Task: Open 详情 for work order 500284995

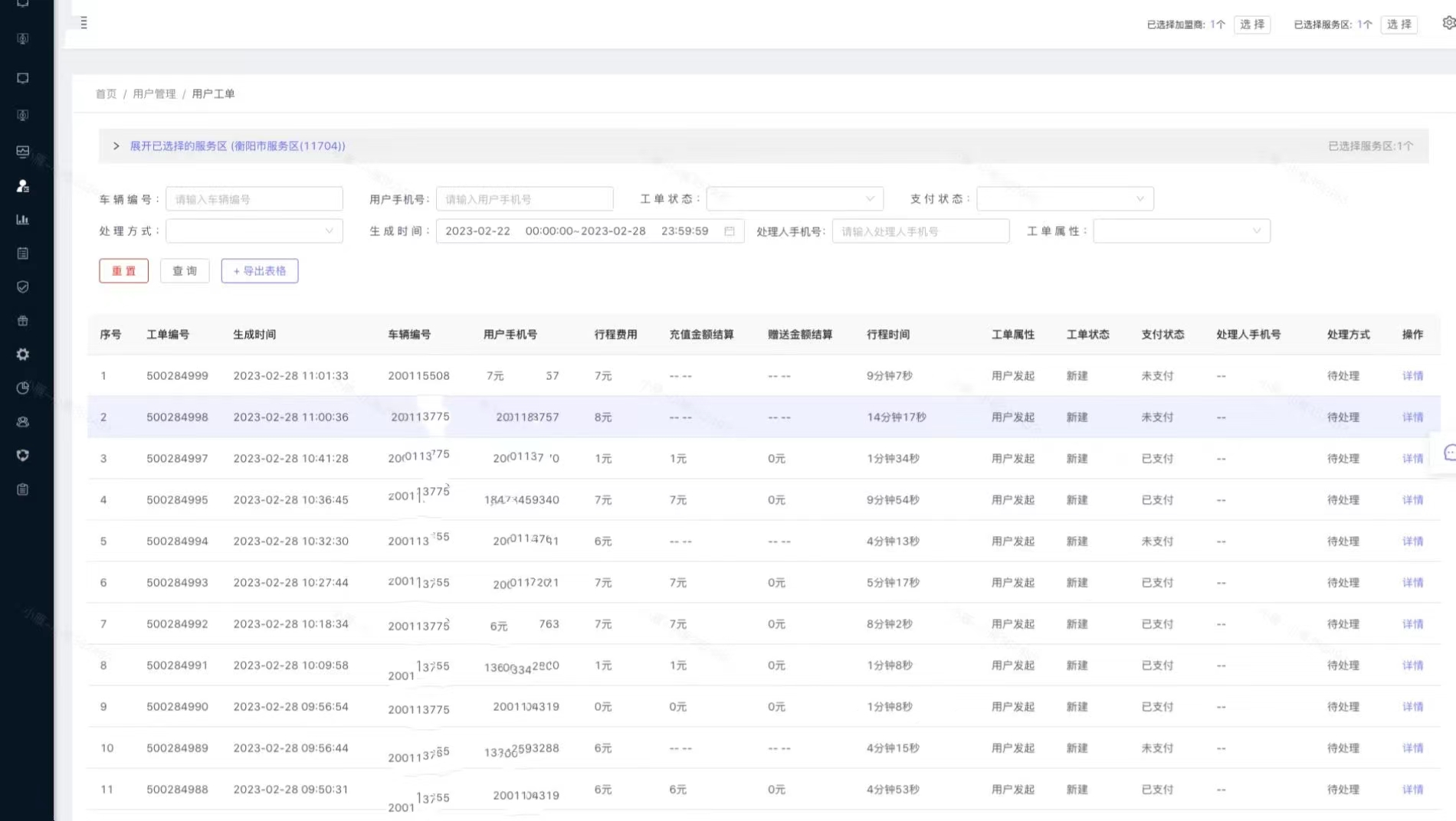Action: pos(1412,500)
